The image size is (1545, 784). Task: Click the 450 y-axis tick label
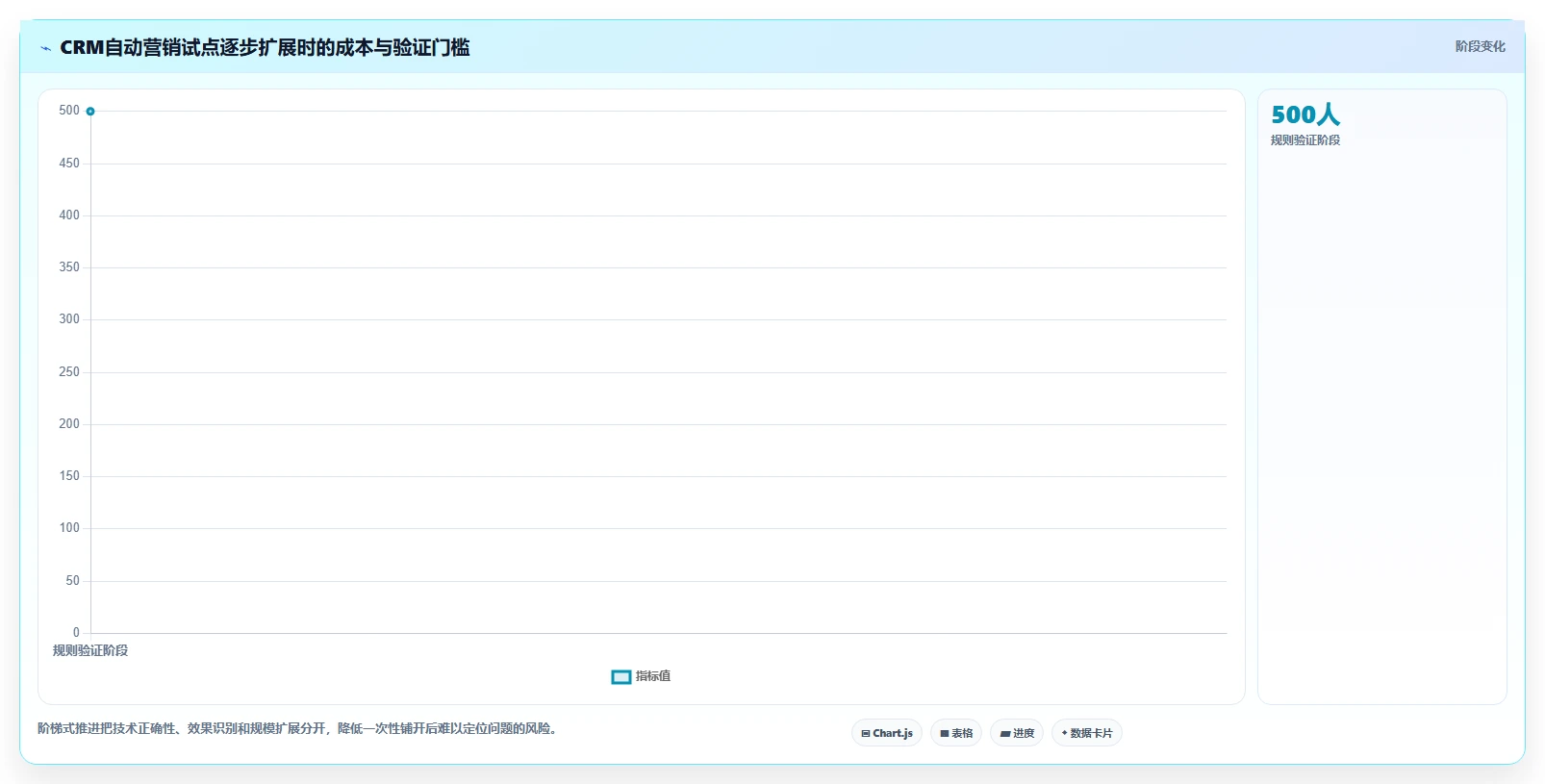point(69,164)
